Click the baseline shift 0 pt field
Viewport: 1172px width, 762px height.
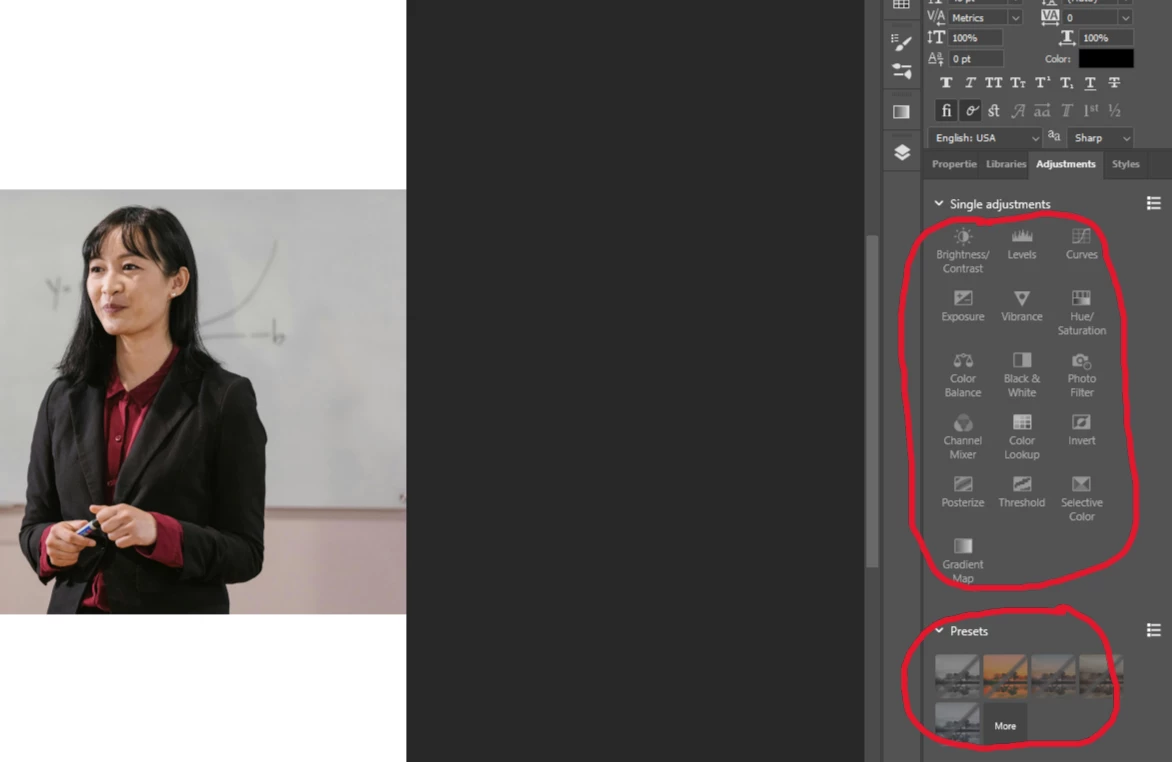click(x=975, y=58)
